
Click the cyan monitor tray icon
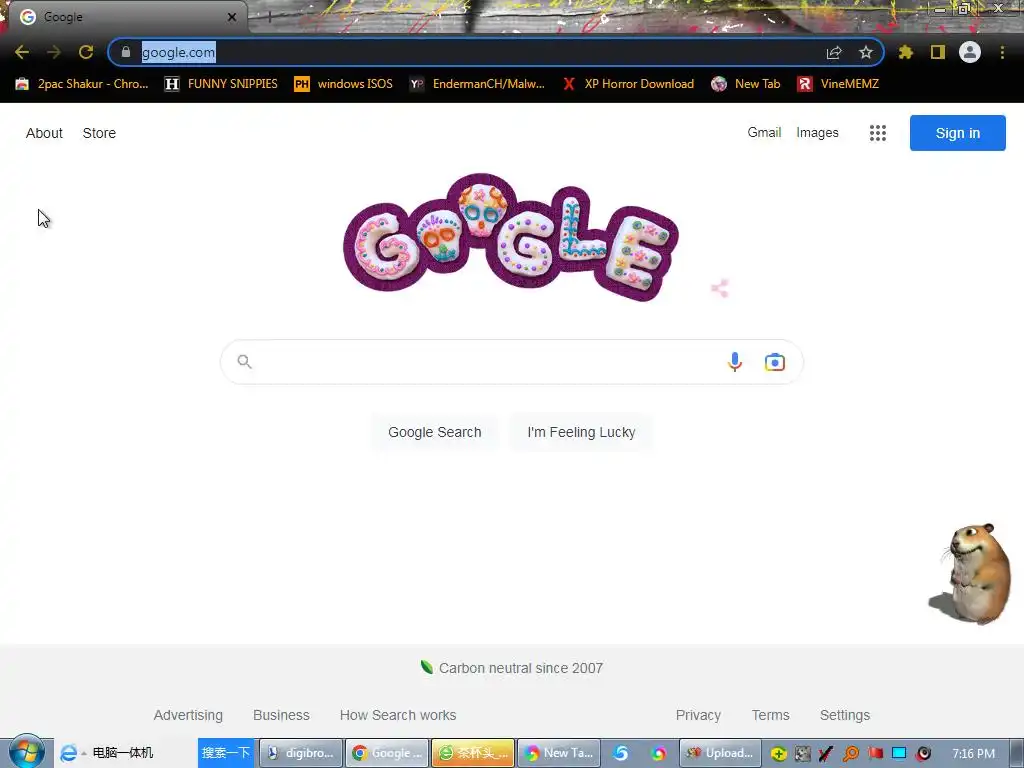[x=899, y=753]
